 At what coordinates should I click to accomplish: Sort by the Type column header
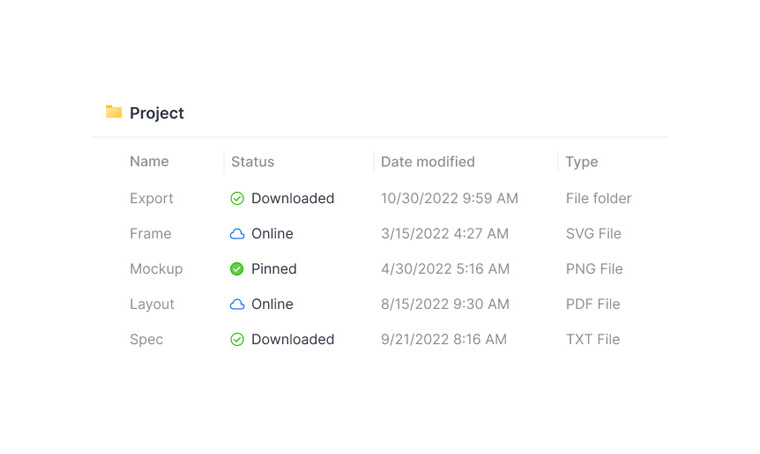[x=581, y=162]
